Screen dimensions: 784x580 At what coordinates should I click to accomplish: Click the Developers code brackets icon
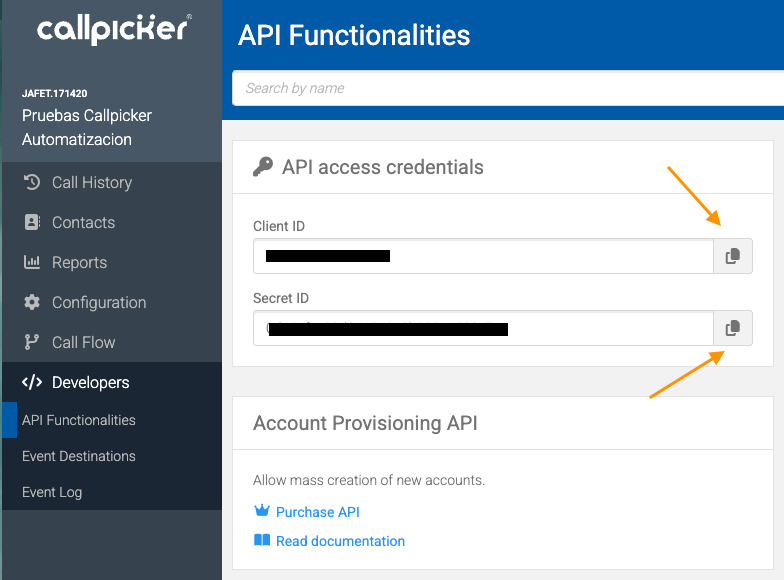point(32,382)
